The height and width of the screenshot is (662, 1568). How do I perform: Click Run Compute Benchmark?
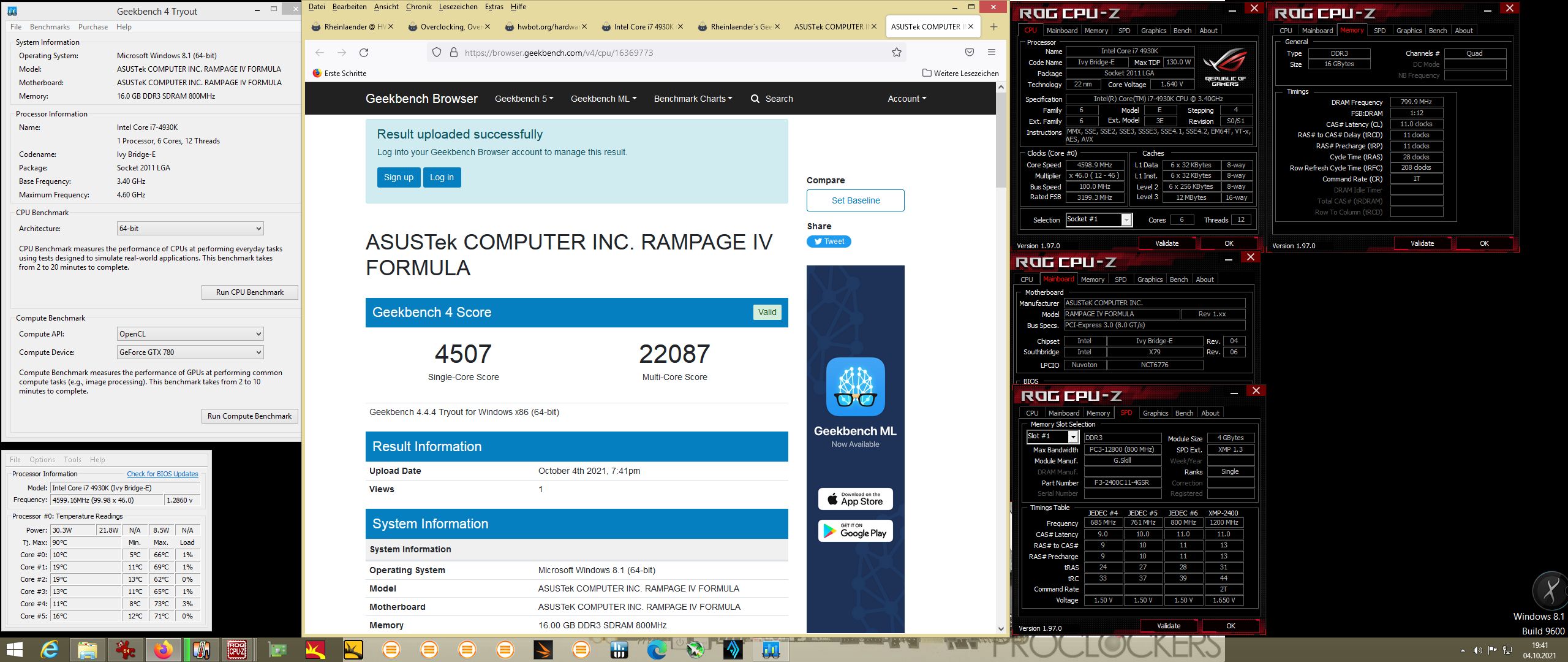[250, 416]
